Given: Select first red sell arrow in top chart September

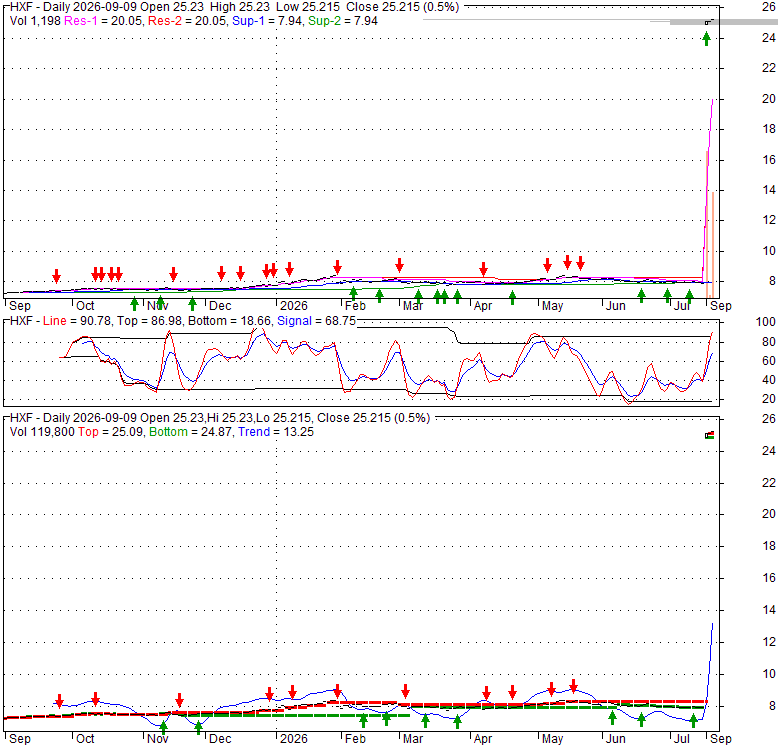Looking at the screenshot, I should tap(57, 276).
